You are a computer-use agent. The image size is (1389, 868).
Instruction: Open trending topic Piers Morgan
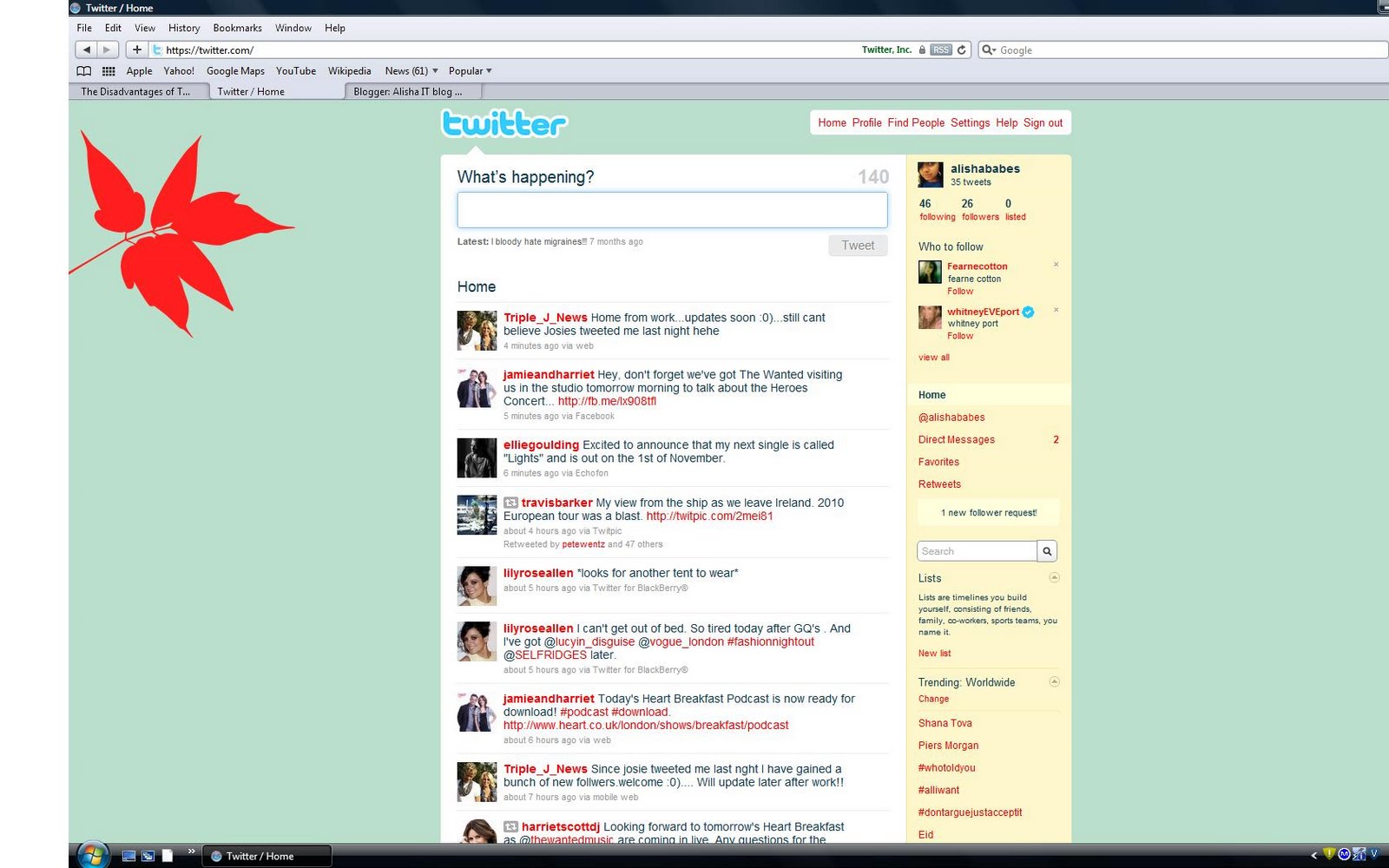click(949, 746)
